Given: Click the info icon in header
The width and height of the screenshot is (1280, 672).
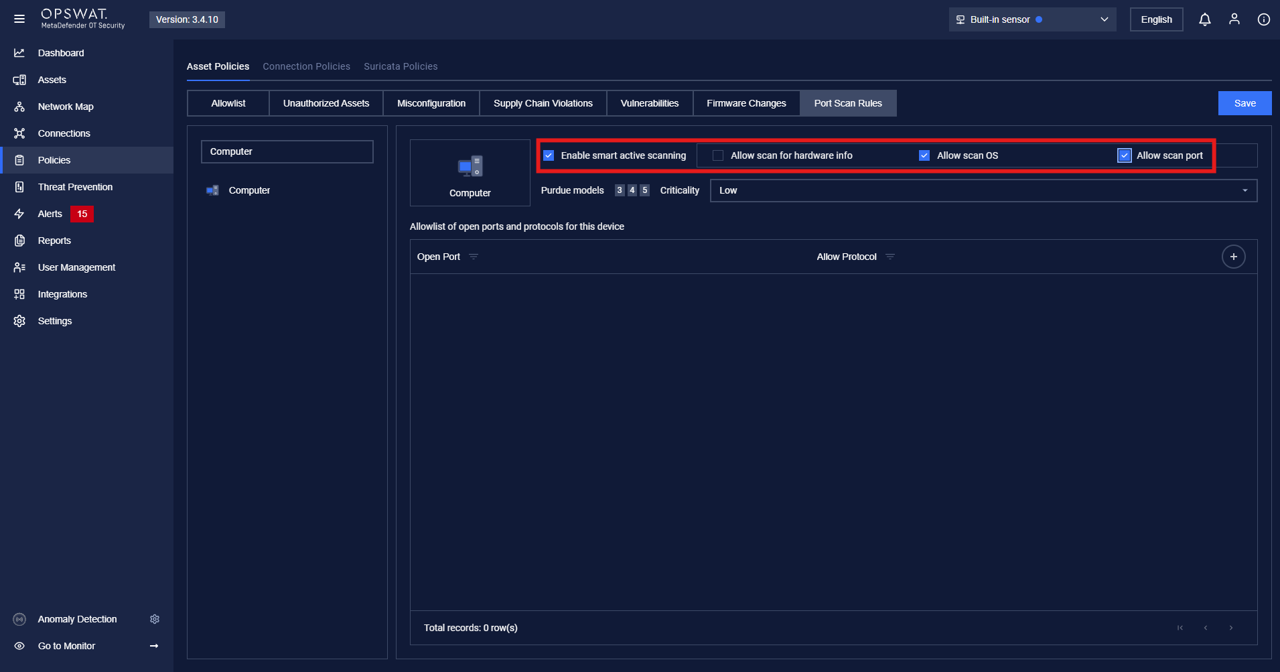Looking at the screenshot, I should (1264, 19).
